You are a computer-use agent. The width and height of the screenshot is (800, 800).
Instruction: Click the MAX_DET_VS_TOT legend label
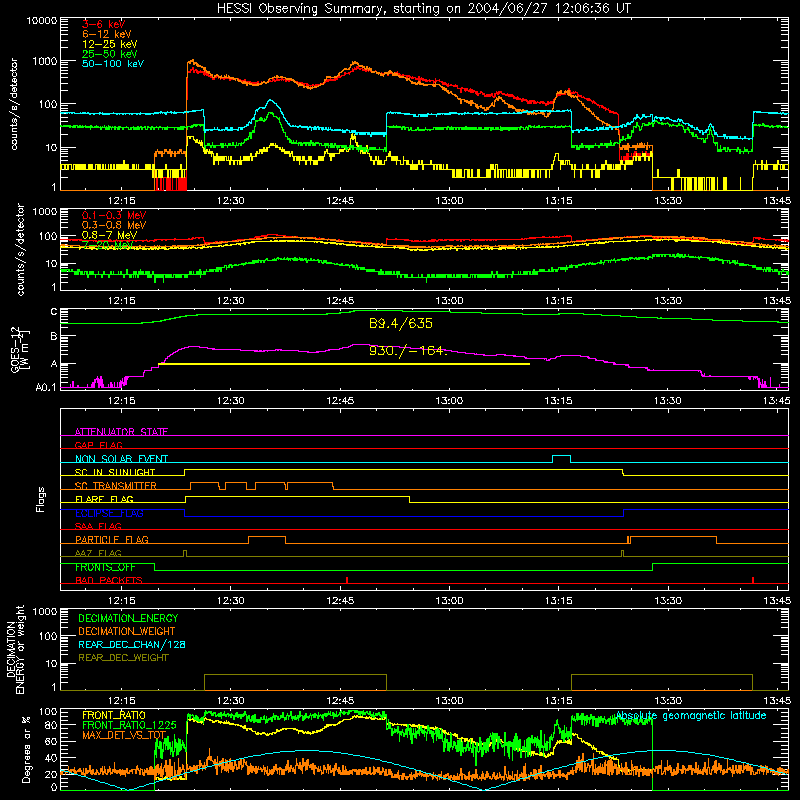tap(124, 735)
